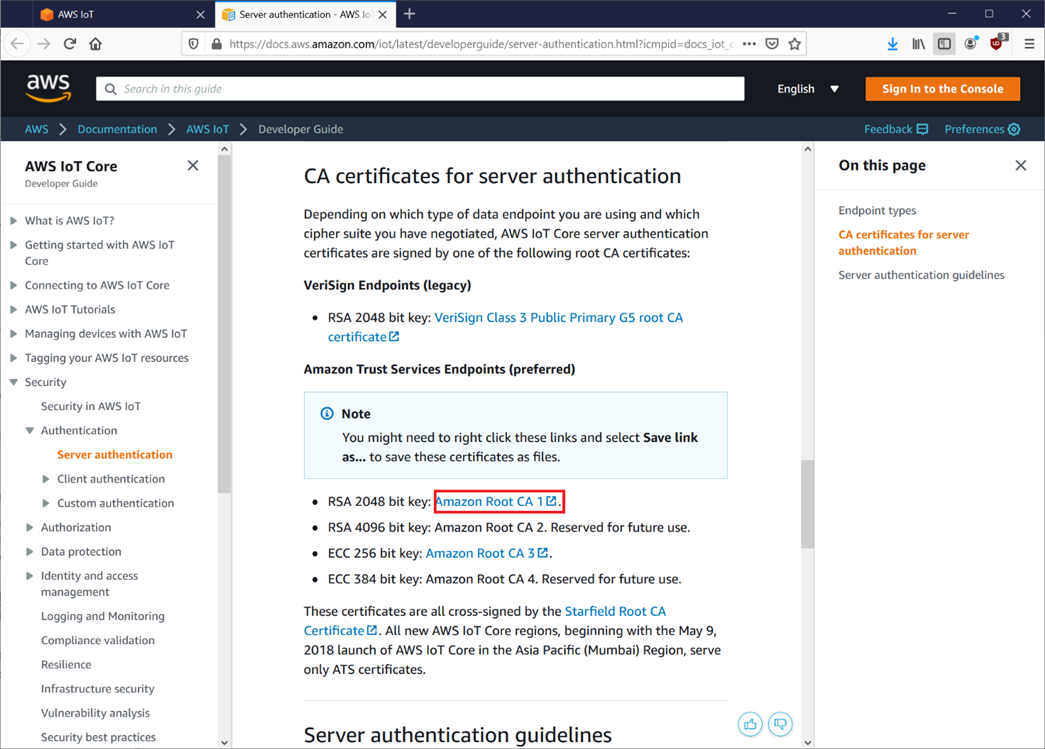Jump to Server authentication guidelines in sidebar
This screenshot has height=749, width=1045.
point(921,275)
